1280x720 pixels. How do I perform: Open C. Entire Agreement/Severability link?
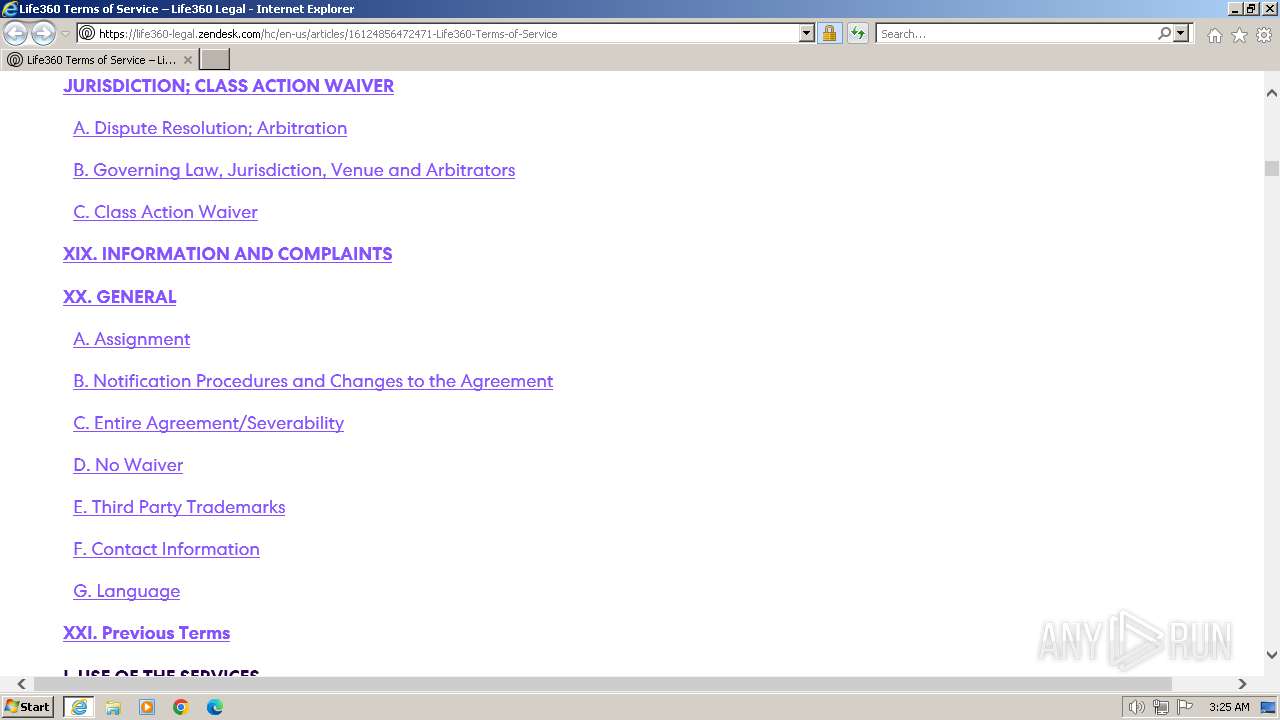208,423
